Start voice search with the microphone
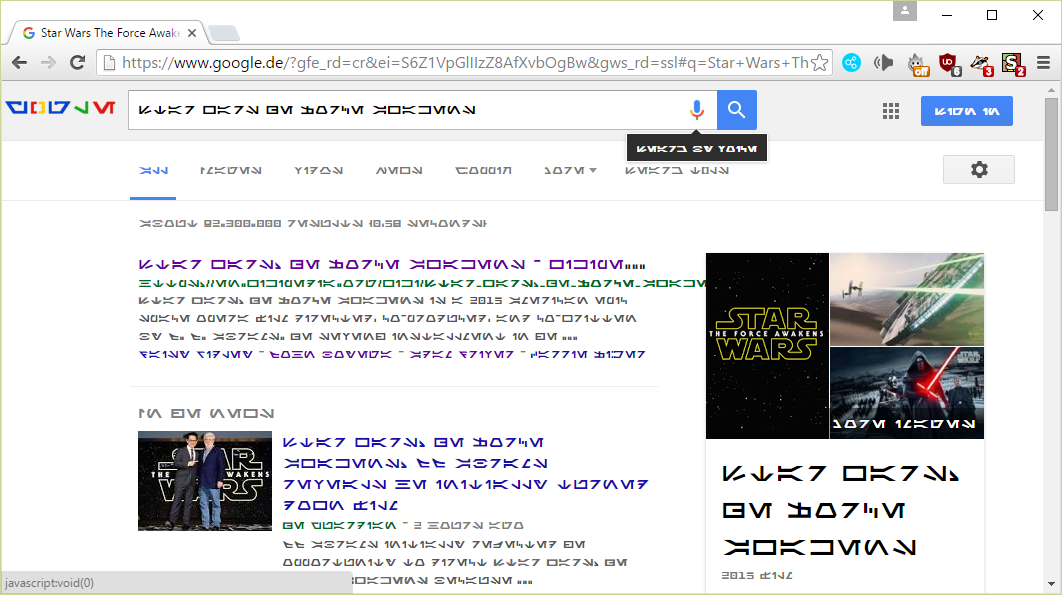1062x595 pixels. point(696,110)
